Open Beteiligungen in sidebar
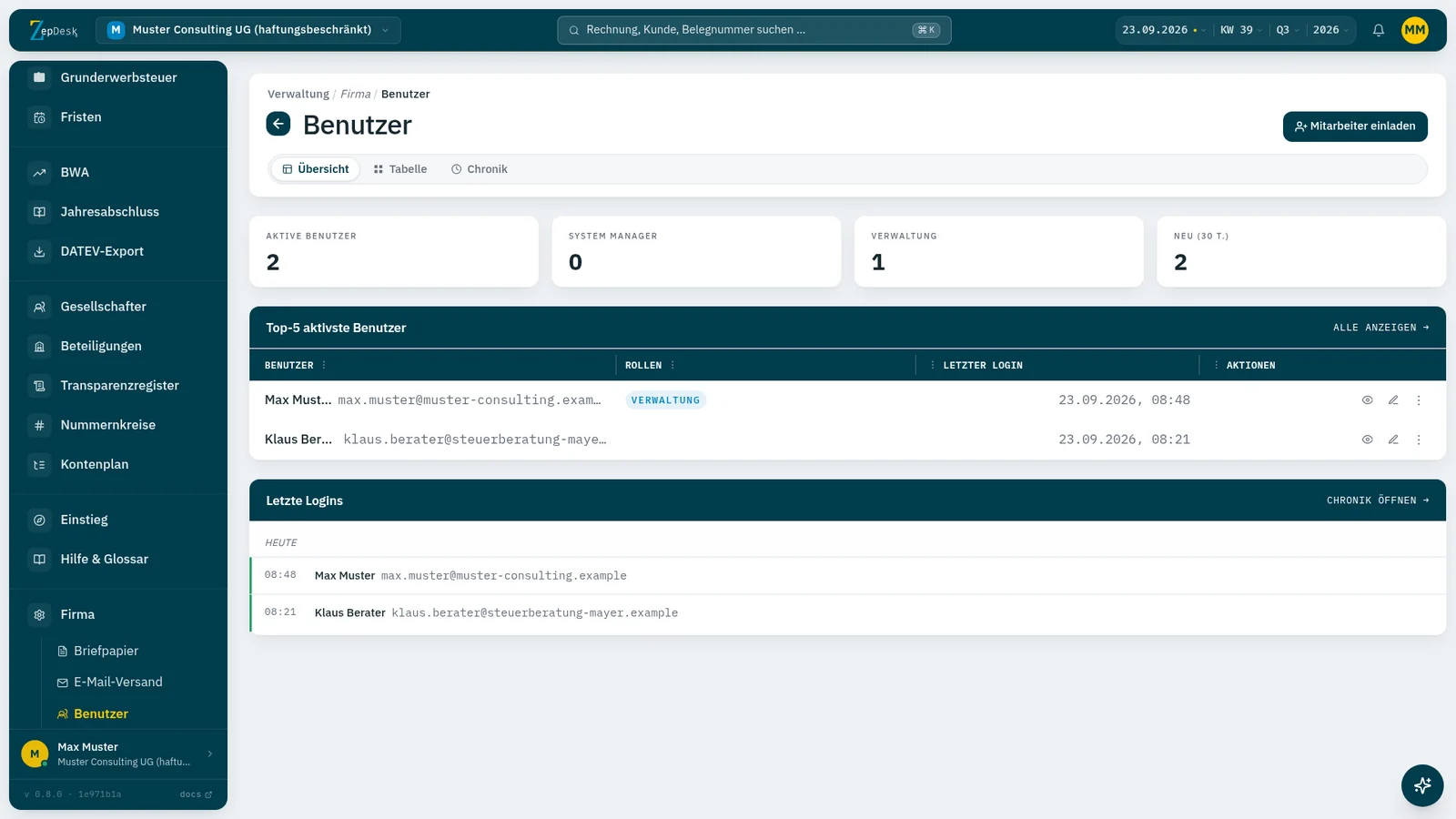1456x819 pixels. (x=118, y=346)
